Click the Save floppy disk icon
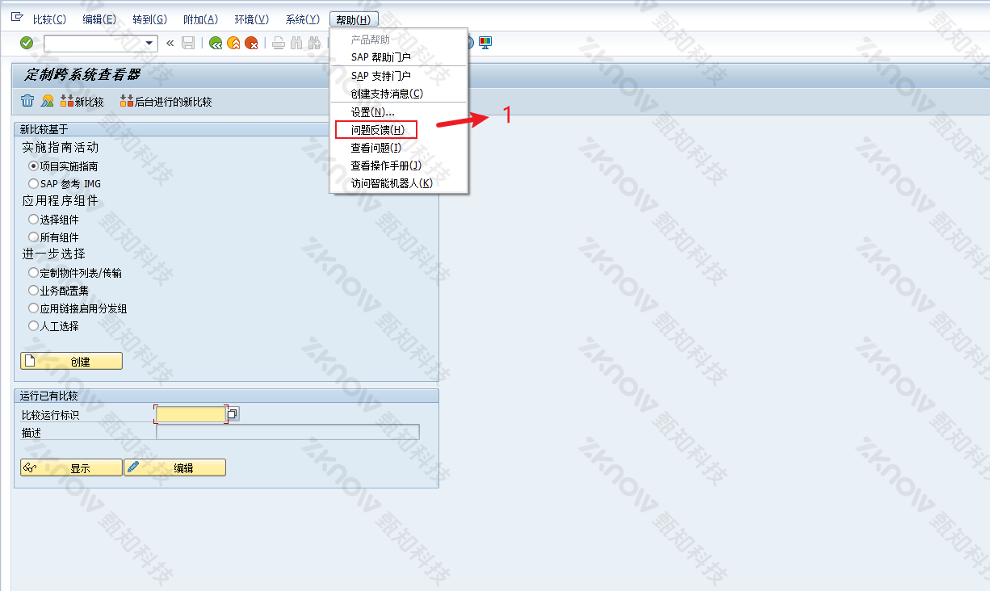Viewport: 990px width, 592px height. point(188,43)
